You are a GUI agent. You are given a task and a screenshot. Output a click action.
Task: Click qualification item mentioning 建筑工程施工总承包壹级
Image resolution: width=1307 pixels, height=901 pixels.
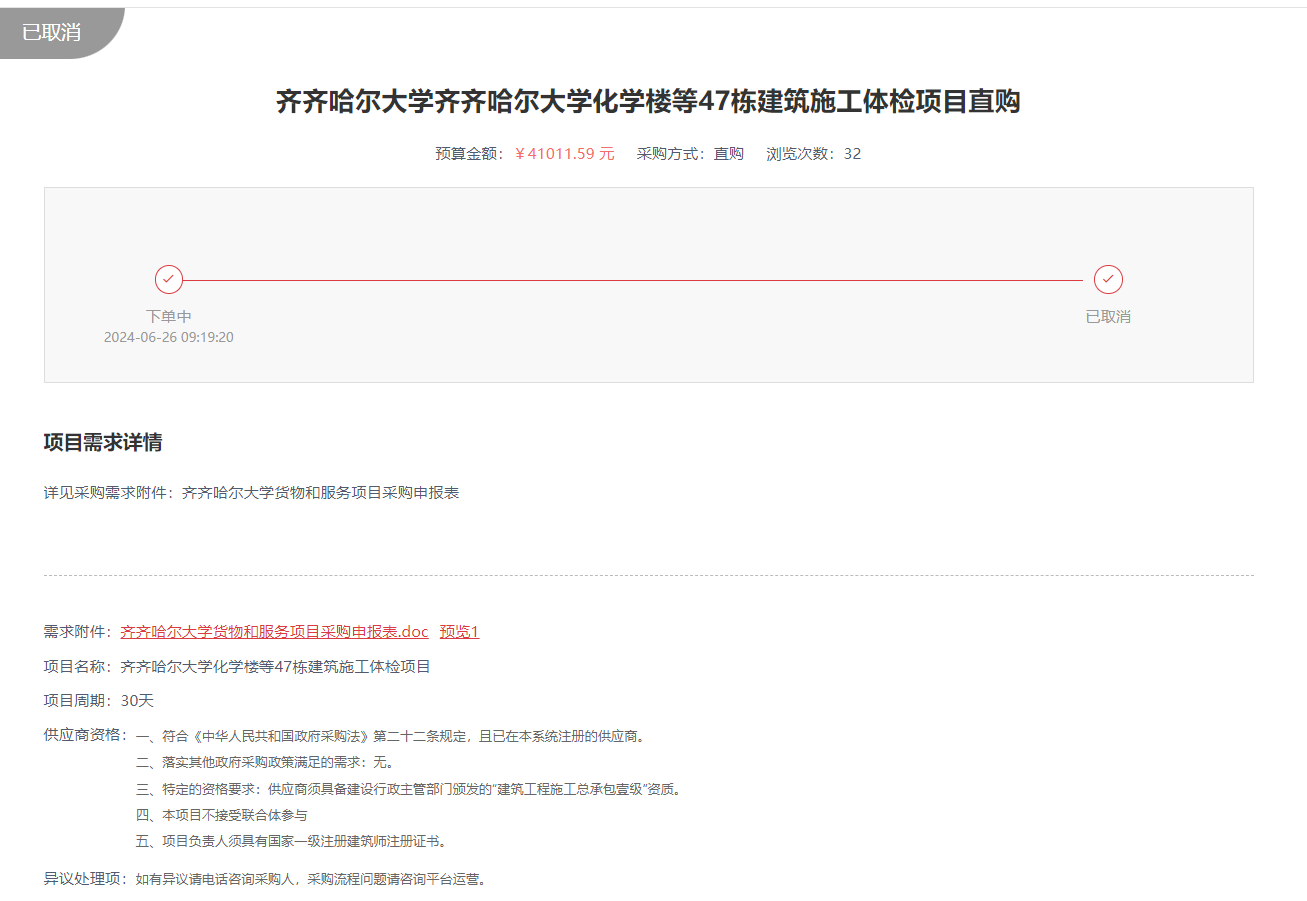[410, 789]
